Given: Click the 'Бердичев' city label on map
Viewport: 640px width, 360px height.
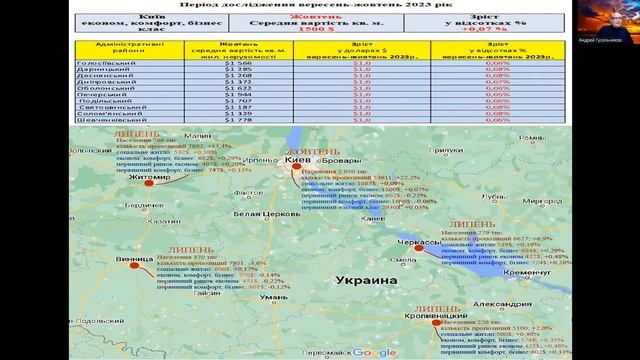Looking at the screenshot, I should [x=144, y=205].
